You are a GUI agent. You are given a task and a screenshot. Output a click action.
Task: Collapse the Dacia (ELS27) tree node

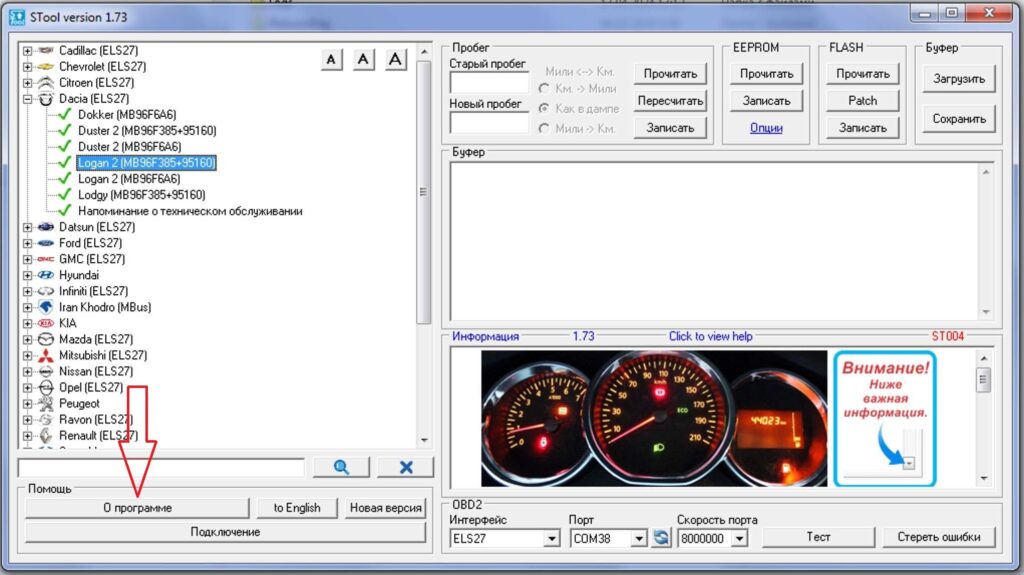point(27,99)
